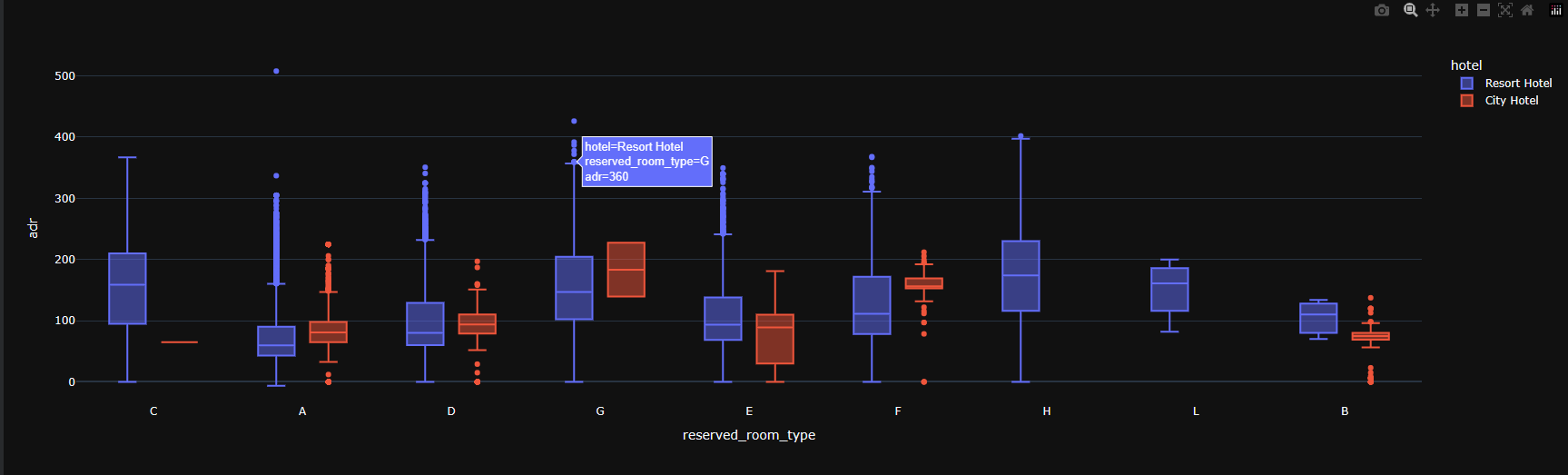Screen dimensions: 1568x475
Task: Click the zero-adr outlier point for room F City Hotel
Action: click(x=923, y=381)
